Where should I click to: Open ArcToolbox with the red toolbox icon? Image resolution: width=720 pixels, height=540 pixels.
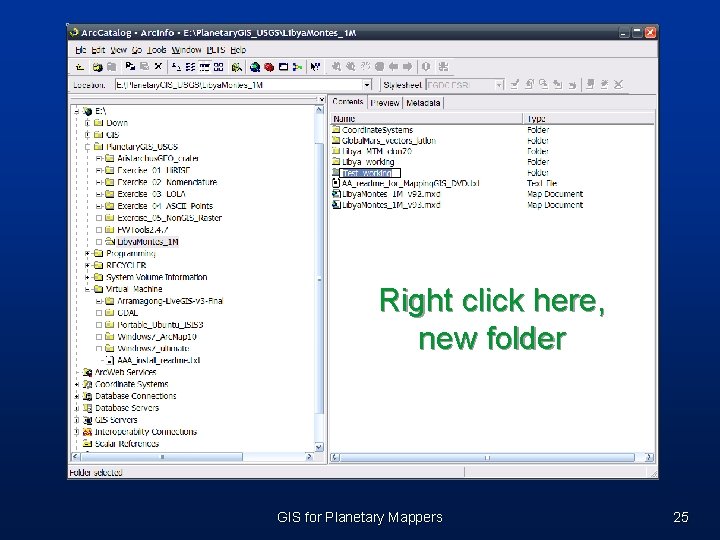coord(269,67)
